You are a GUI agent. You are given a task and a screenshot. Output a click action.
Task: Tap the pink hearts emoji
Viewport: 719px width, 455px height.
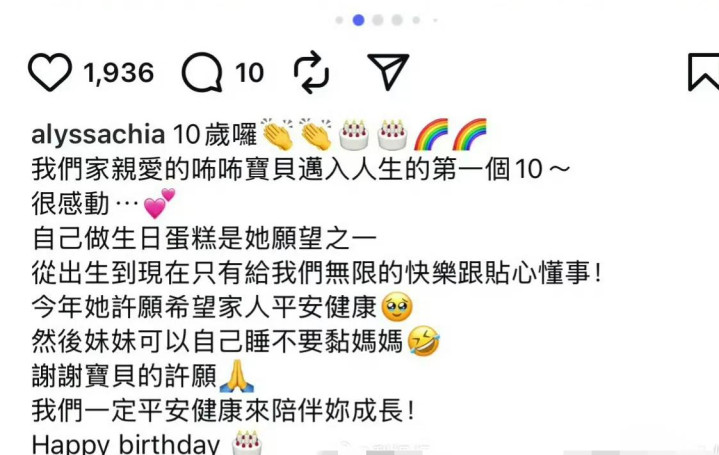point(159,203)
